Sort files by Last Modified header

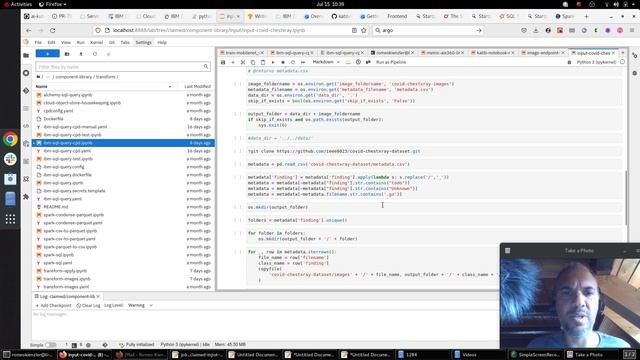click(197, 87)
